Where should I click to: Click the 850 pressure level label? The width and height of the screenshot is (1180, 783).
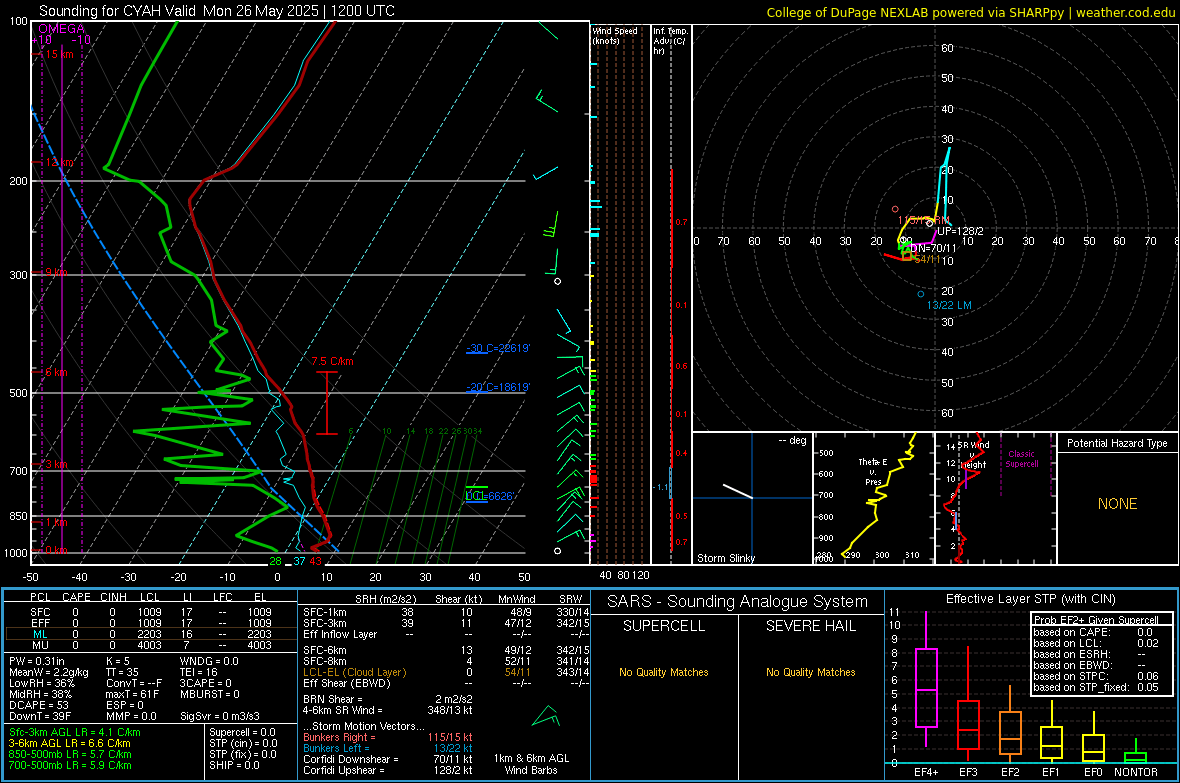(x=18, y=516)
